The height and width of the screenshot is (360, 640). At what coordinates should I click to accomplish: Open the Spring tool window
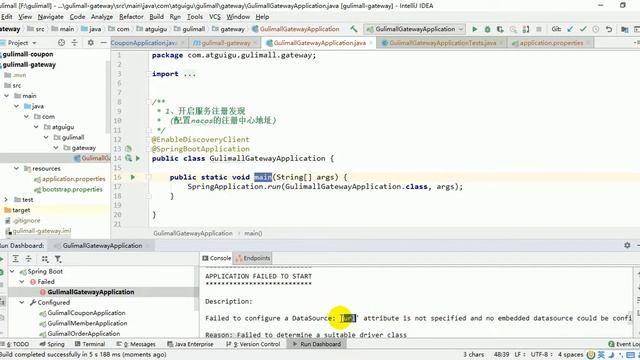point(52,344)
